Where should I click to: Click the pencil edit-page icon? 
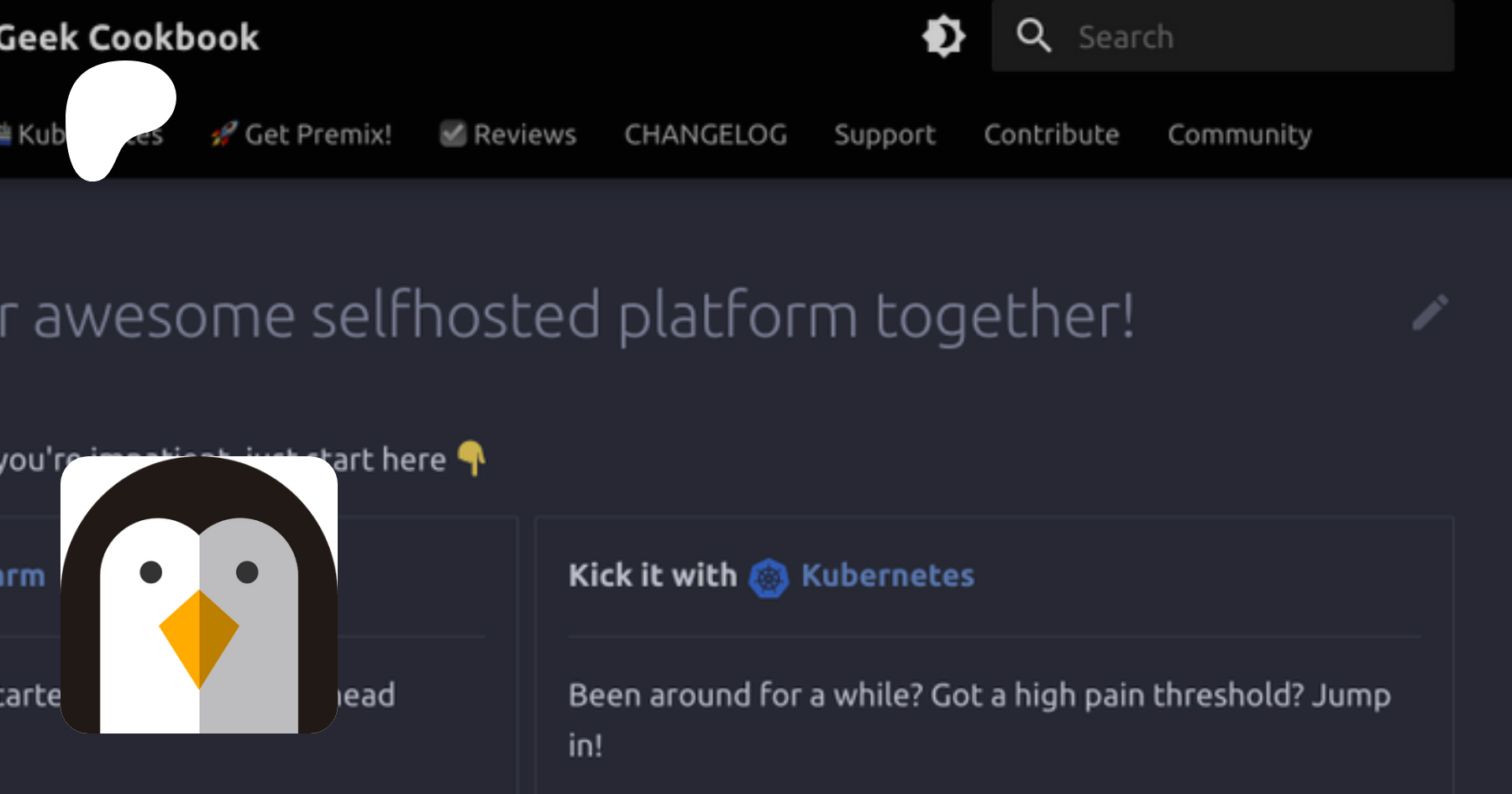click(1430, 313)
